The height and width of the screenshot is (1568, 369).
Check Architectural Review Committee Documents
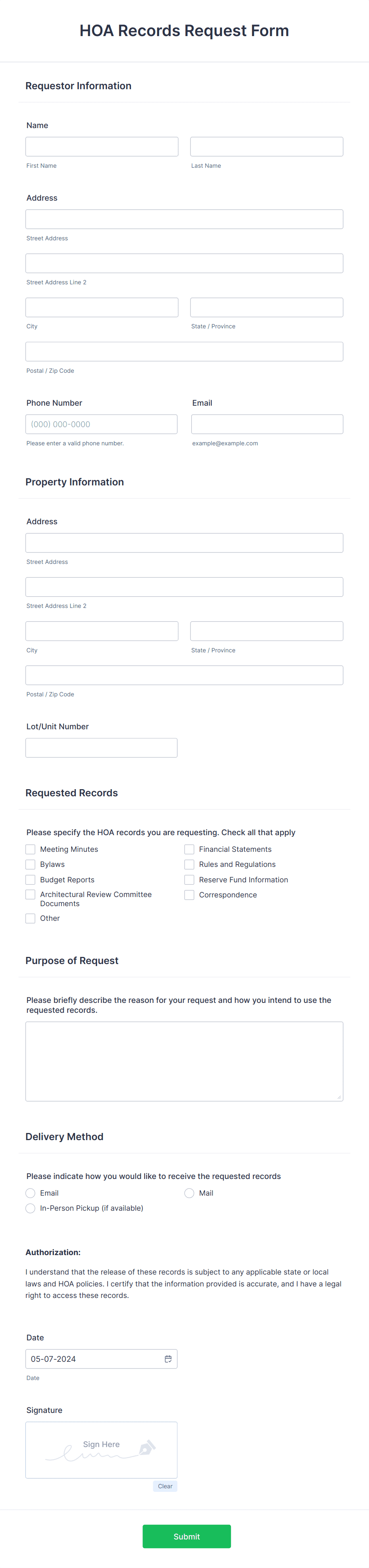click(31, 894)
